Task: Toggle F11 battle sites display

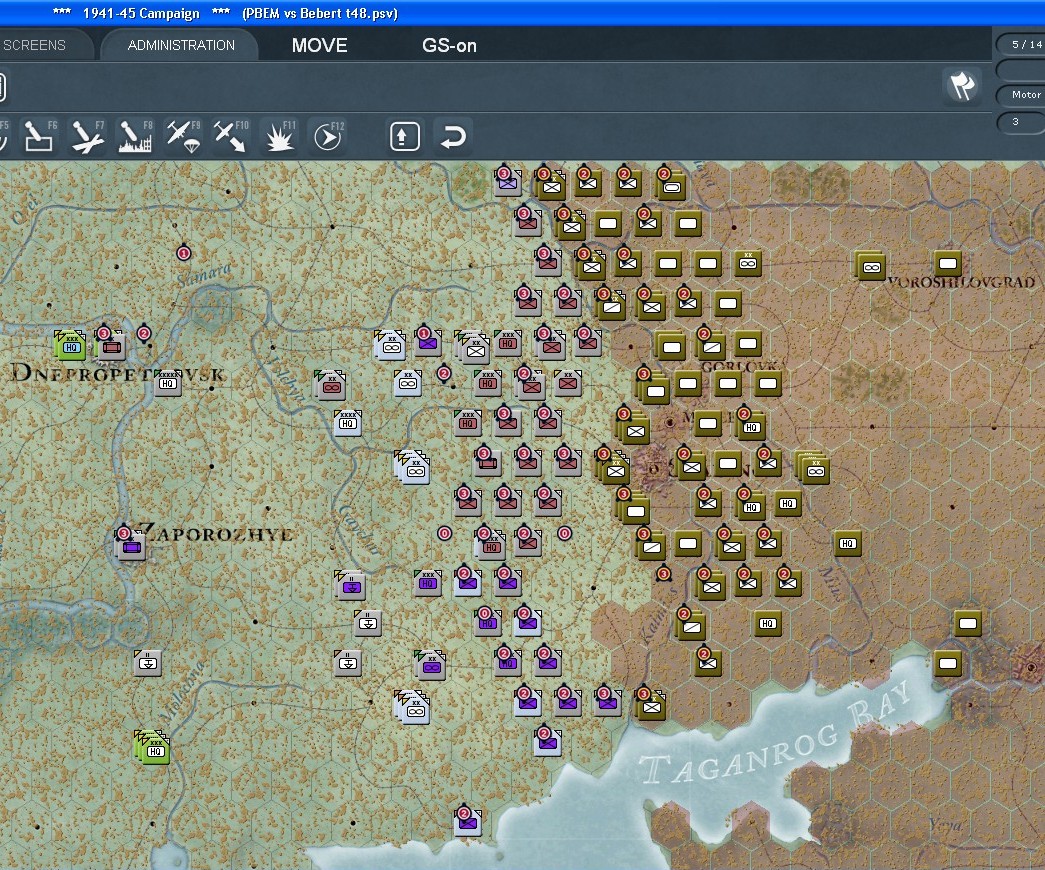Action: [x=278, y=136]
